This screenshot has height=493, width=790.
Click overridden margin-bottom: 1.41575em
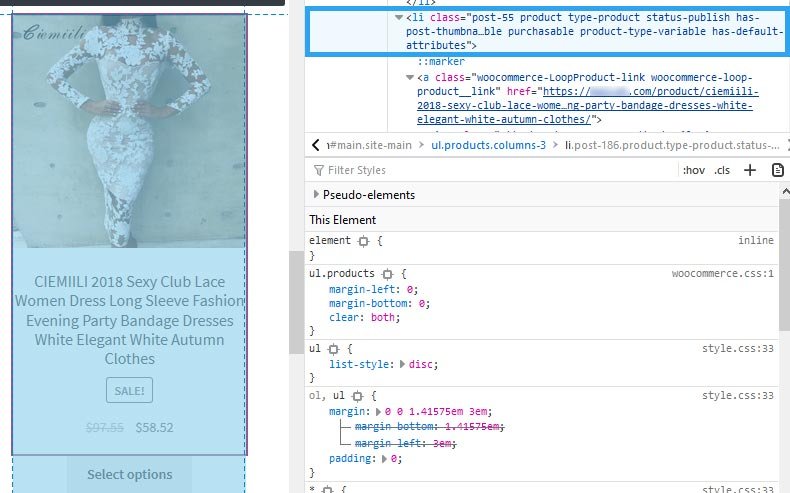point(429,427)
